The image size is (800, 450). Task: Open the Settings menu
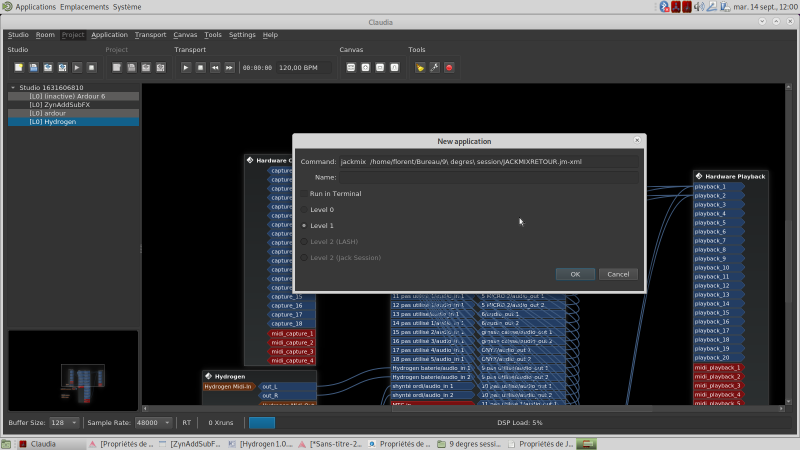pos(242,35)
